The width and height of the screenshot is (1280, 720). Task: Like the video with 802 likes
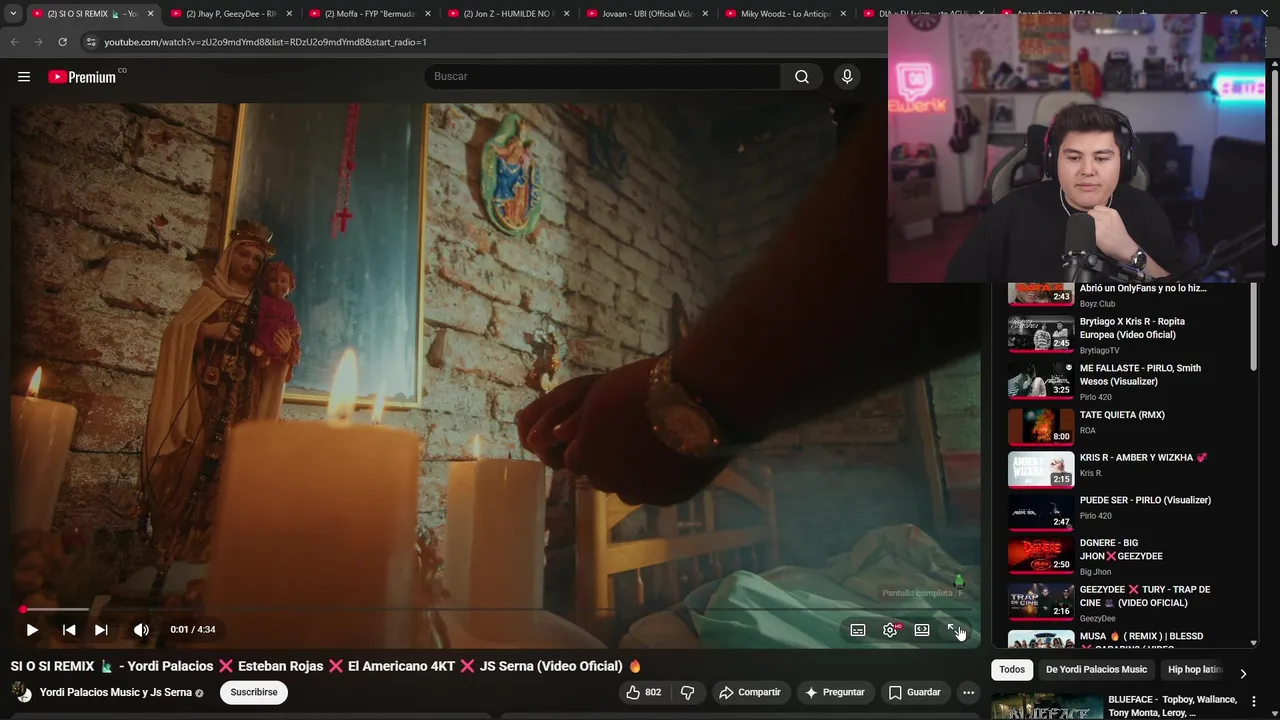pos(643,692)
